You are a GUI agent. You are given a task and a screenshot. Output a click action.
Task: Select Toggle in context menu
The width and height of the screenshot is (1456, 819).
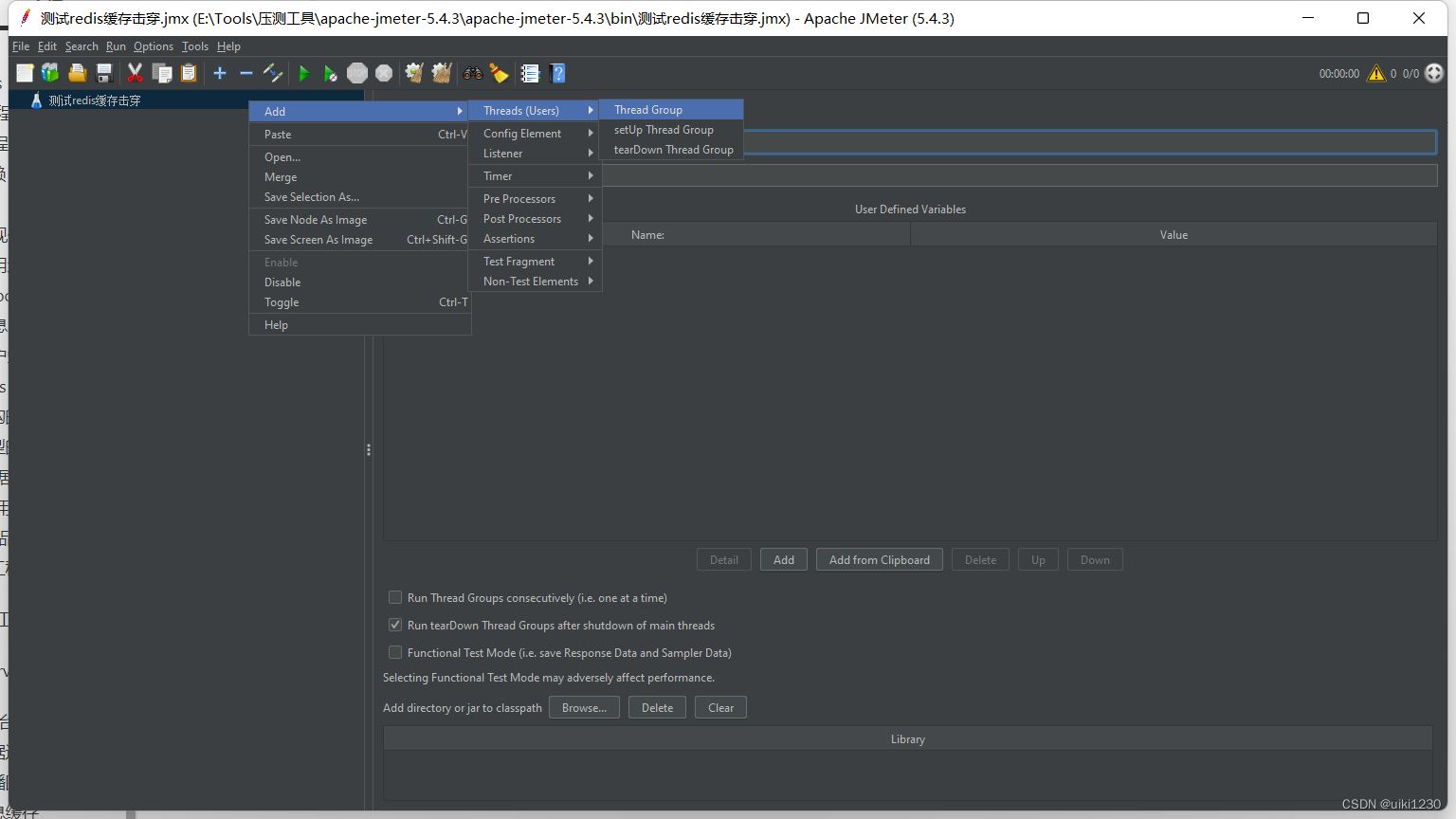(x=360, y=302)
